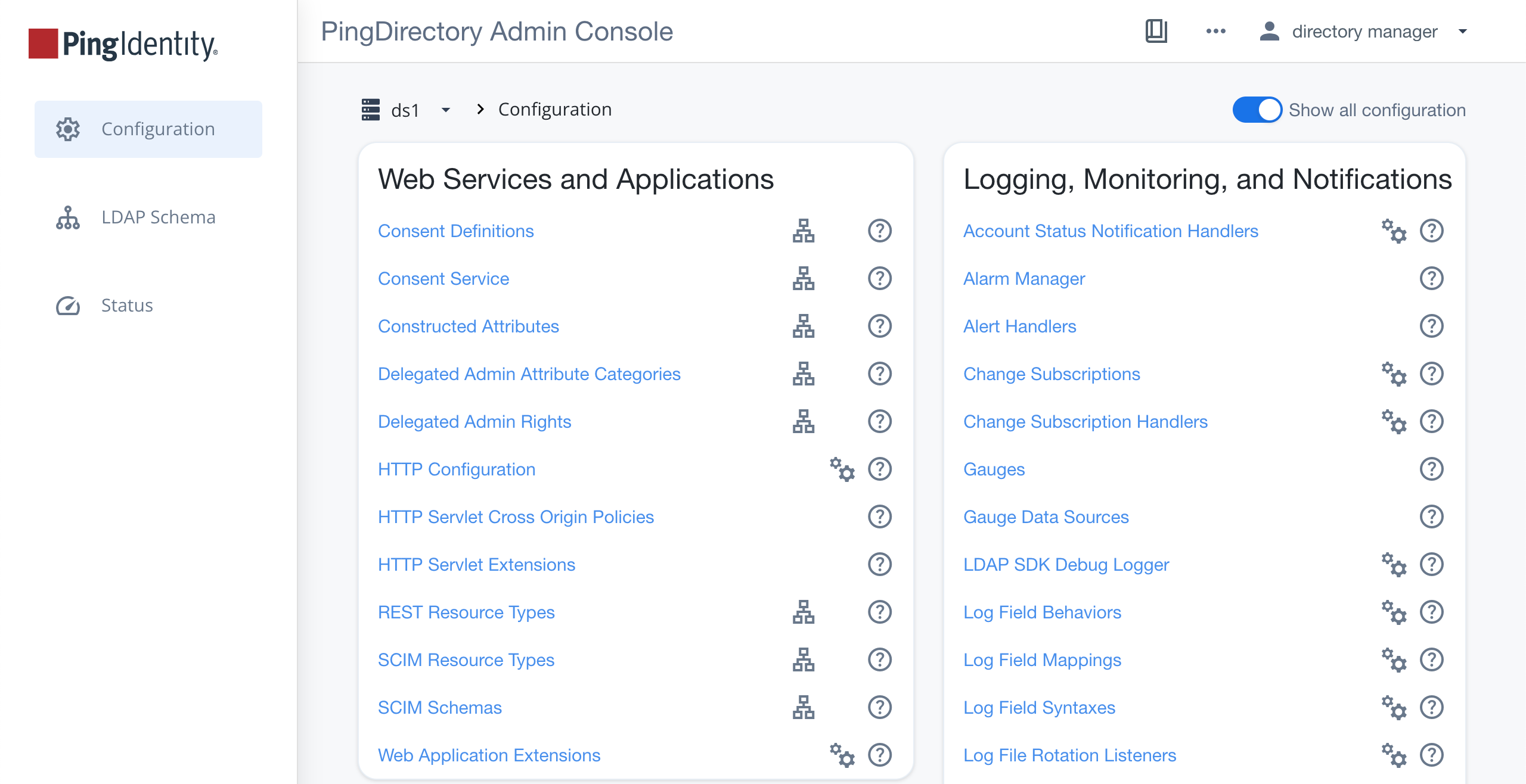Click gears icon for Web Application Extensions
The width and height of the screenshot is (1526, 784).
coord(842,755)
